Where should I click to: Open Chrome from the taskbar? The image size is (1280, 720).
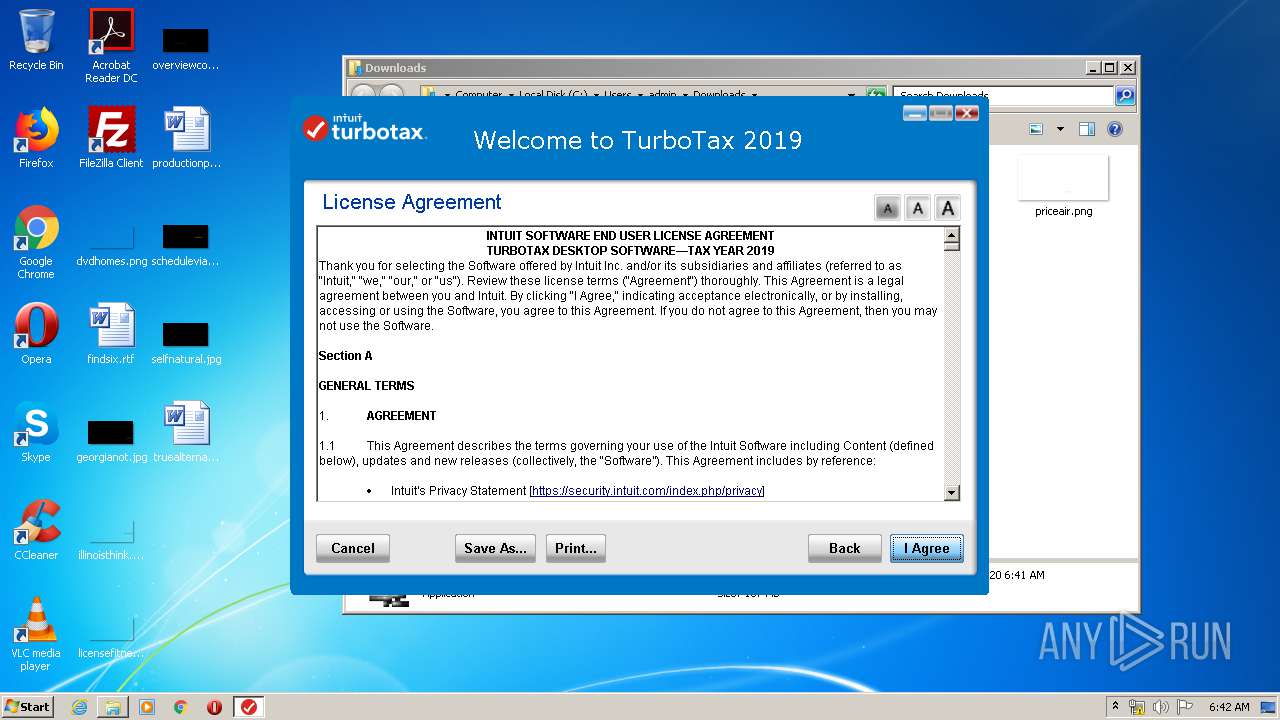pyautogui.click(x=181, y=707)
